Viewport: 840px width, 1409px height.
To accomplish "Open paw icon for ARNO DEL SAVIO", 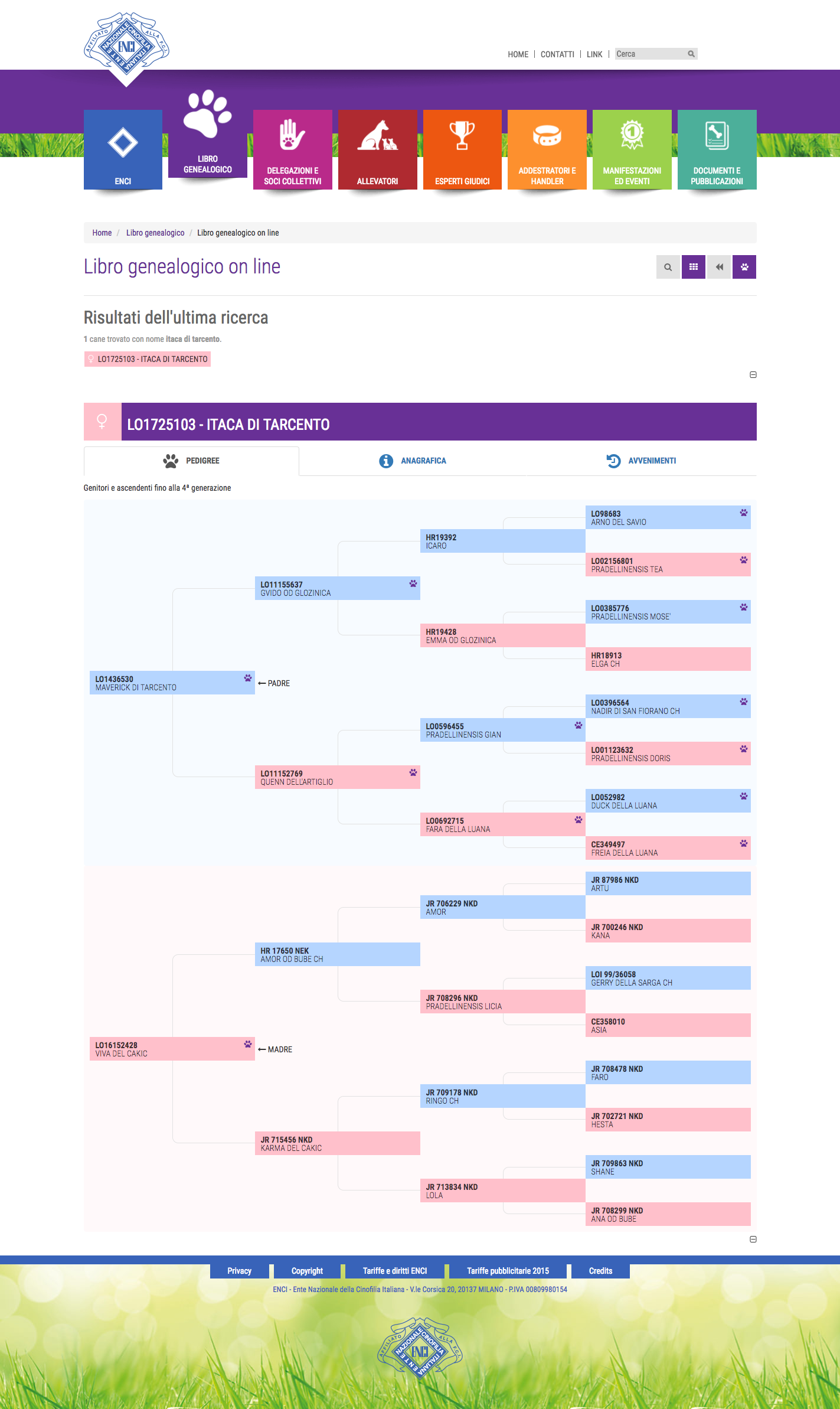I will (744, 513).
